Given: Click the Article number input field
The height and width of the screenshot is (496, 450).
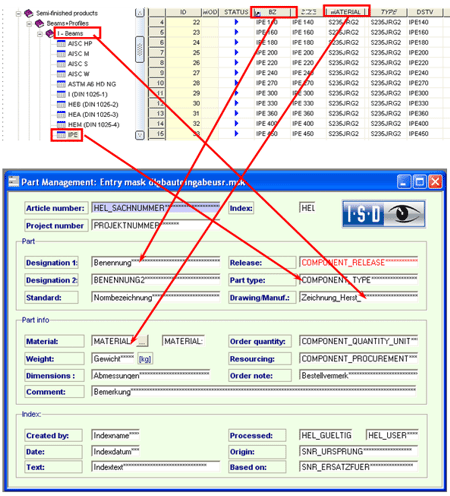Looking at the screenshot, I should coord(156,208).
